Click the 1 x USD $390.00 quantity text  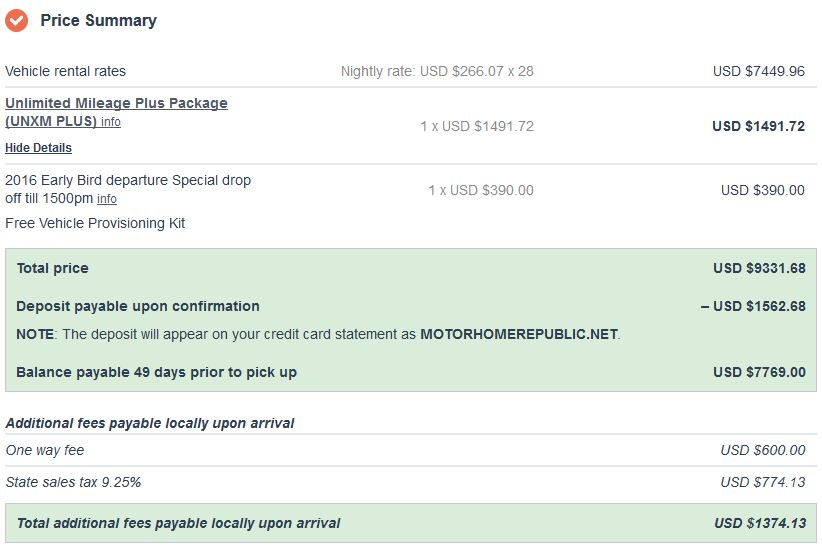pos(480,190)
